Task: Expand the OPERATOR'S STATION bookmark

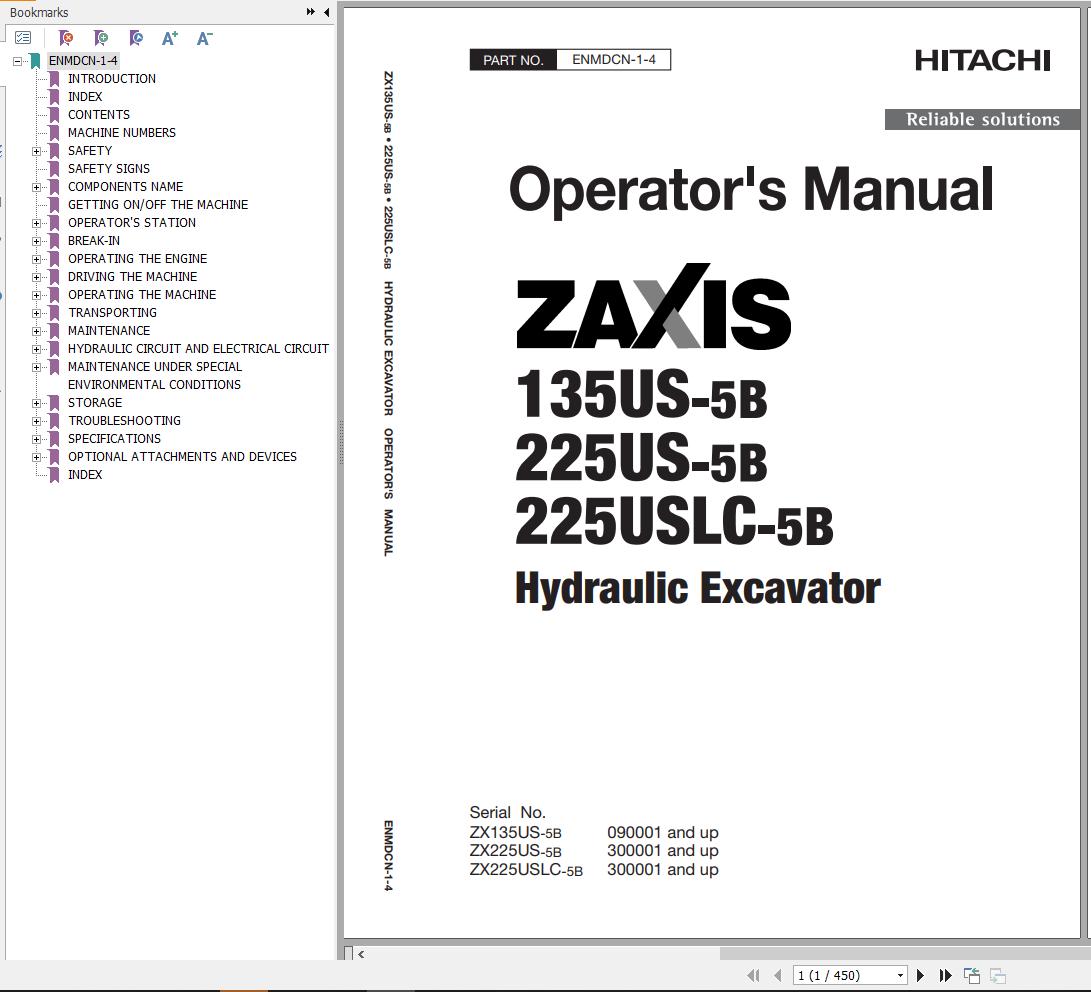Action: (x=36, y=223)
